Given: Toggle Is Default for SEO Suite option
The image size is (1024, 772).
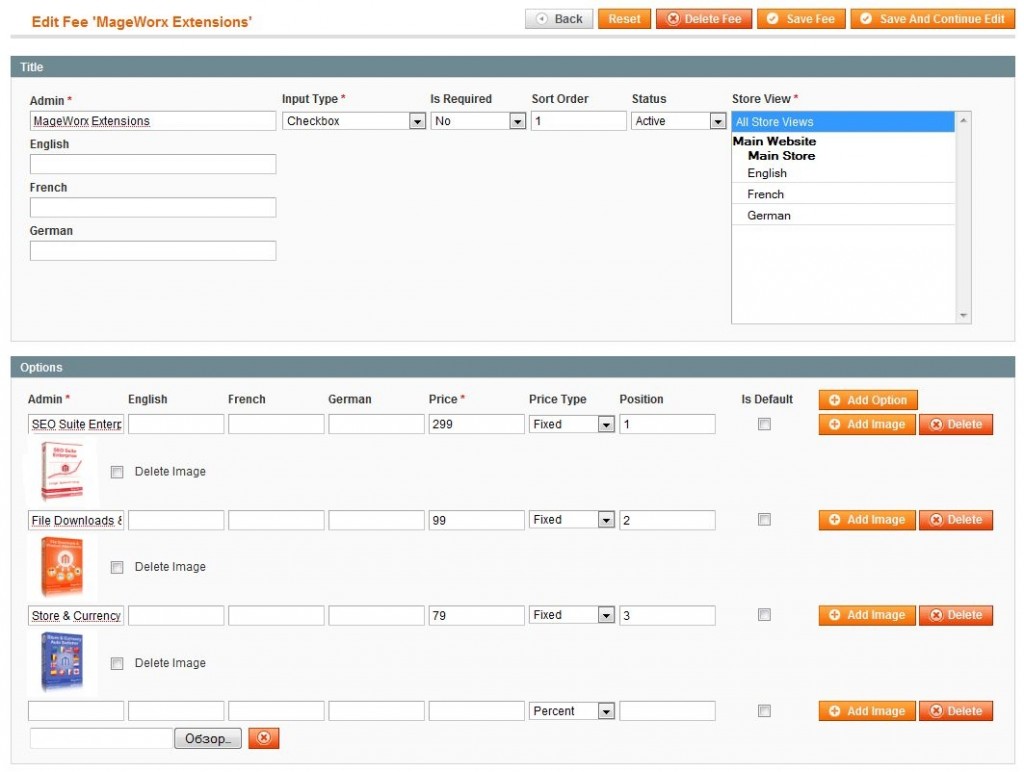Looking at the screenshot, I should coord(764,425).
